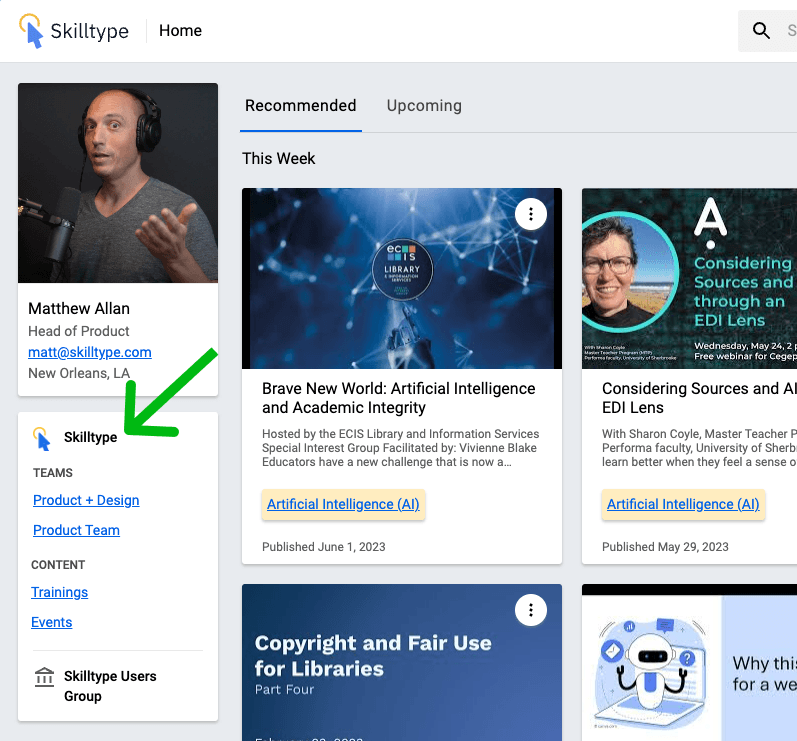
Task: Click the Published June 1, 2023 text
Action: (x=323, y=547)
